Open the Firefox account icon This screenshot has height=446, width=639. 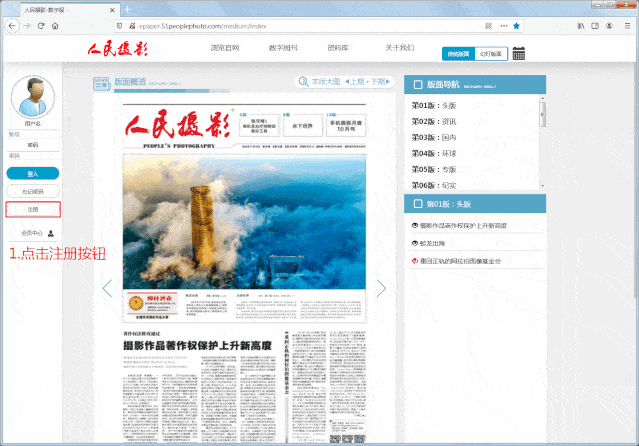tap(609, 26)
